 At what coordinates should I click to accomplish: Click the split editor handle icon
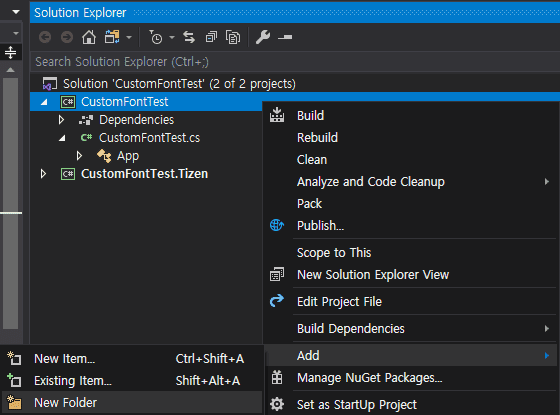tap(10, 52)
